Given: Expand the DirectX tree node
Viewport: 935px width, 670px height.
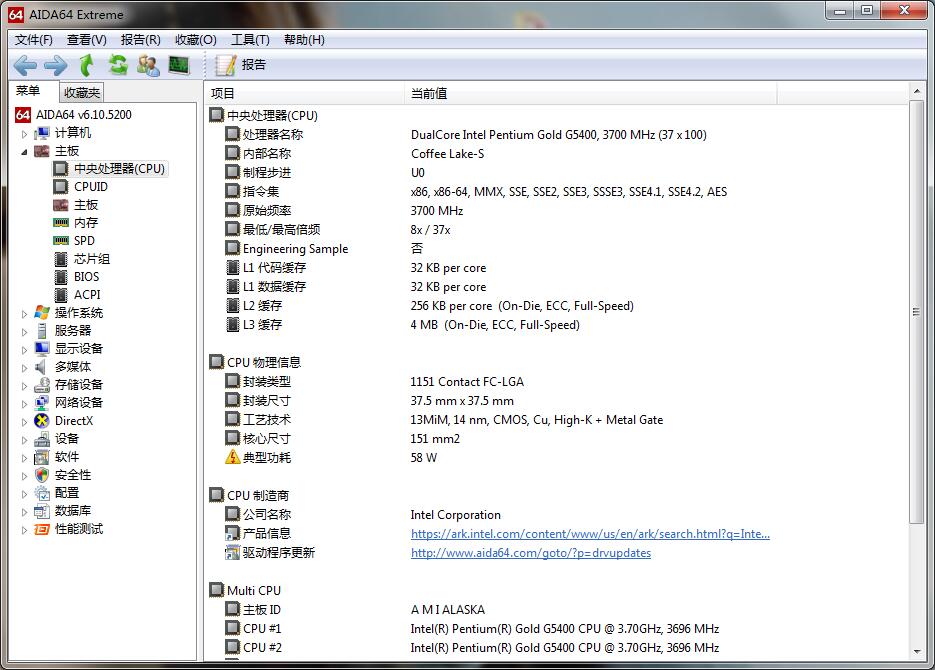Looking at the screenshot, I should pos(24,422).
